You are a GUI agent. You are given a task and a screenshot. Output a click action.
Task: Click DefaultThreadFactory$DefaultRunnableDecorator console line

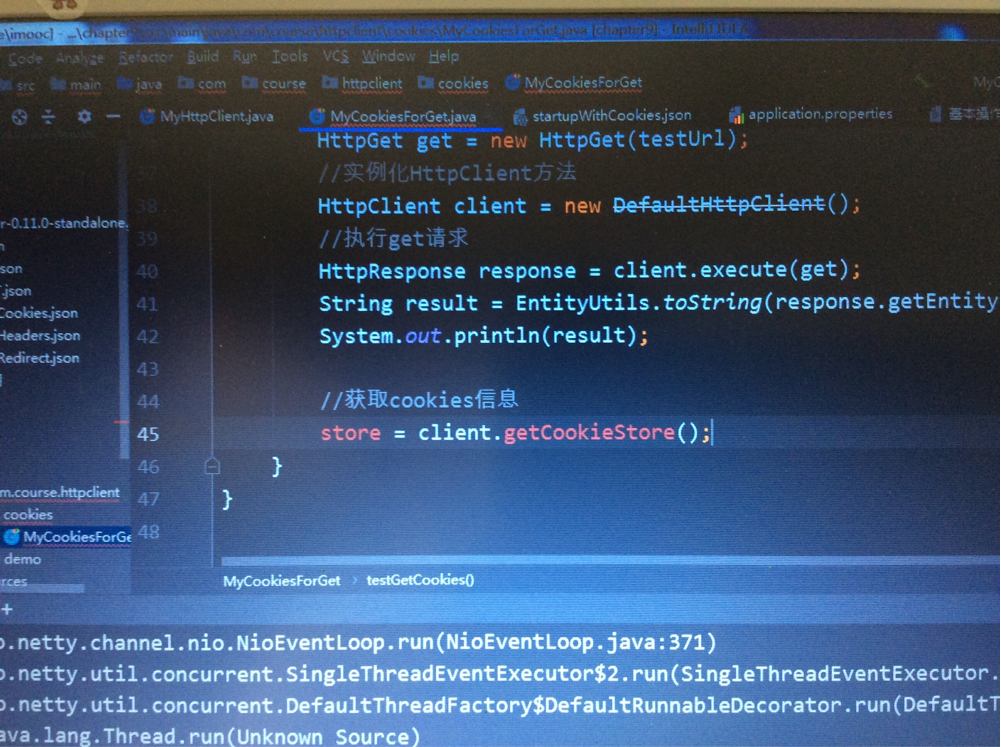point(500,705)
